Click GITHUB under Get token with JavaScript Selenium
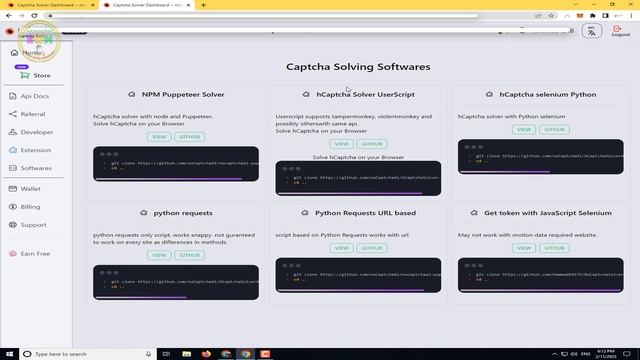This screenshot has width=640, height=360. pos(554,248)
